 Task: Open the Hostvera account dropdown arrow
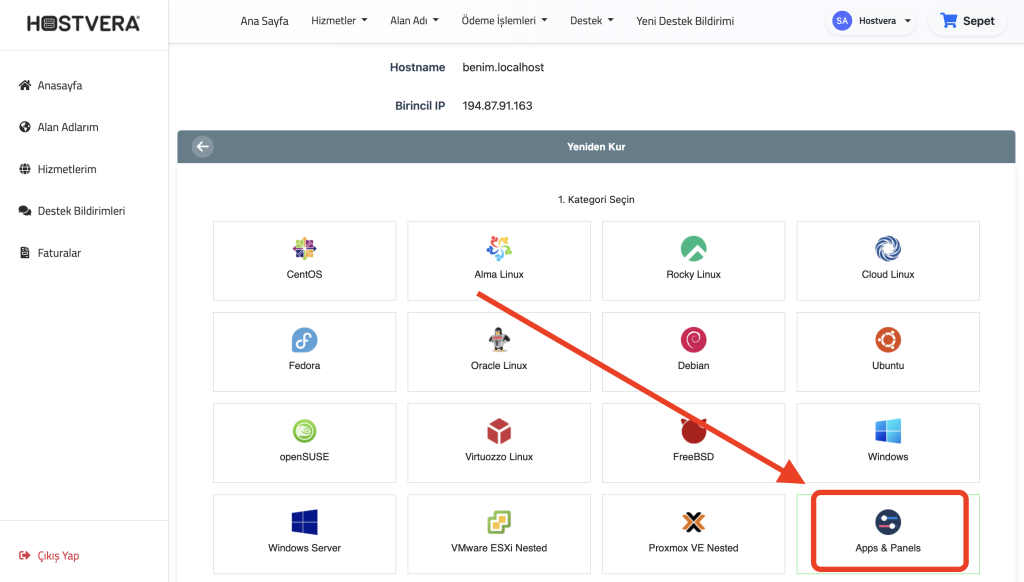pyautogui.click(x=907, y=21)
